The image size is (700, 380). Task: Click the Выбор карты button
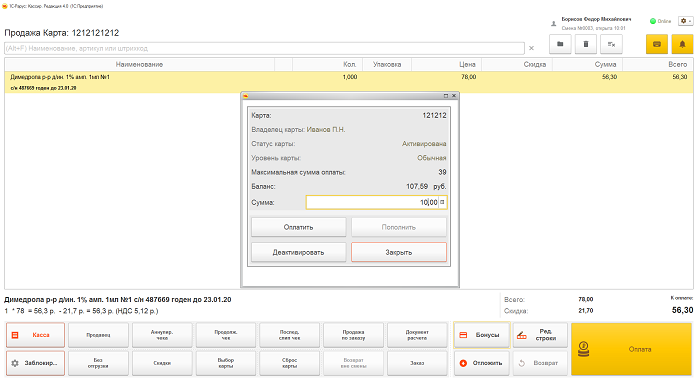[226, 363]
